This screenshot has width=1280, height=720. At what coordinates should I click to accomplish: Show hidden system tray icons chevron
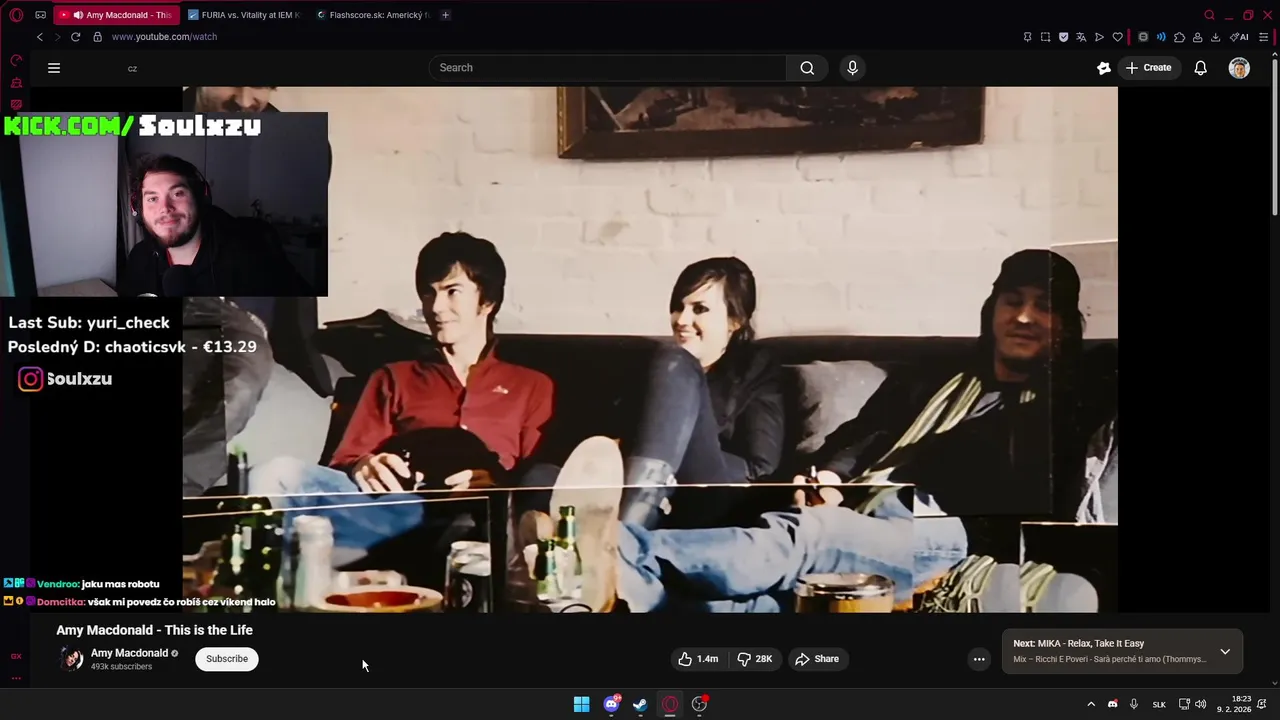(1091, 704)
